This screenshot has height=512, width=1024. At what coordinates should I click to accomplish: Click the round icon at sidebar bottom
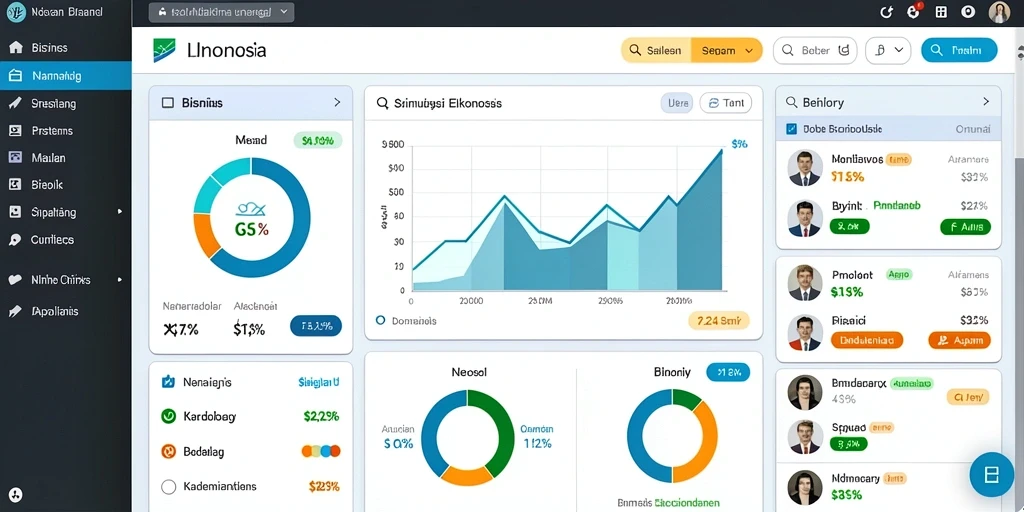point(17,494)
